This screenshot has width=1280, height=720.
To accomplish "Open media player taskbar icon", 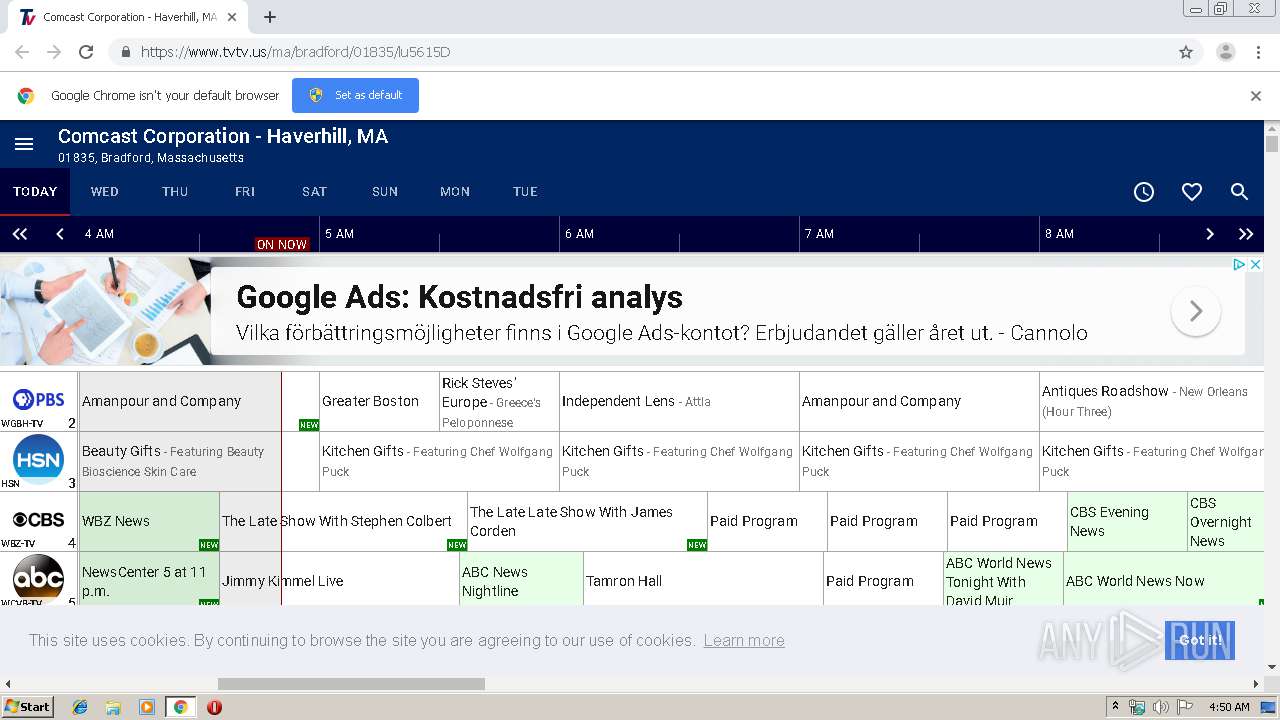I will click(x=147, y=707).
